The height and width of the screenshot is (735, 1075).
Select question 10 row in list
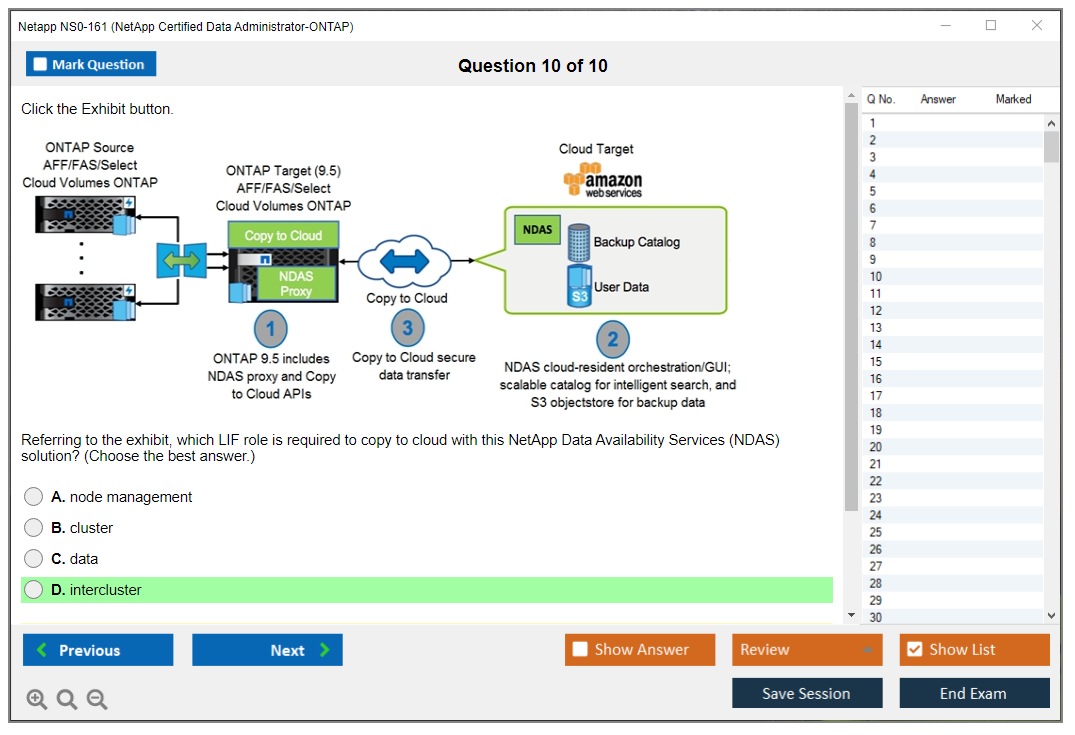pos(950,277)
